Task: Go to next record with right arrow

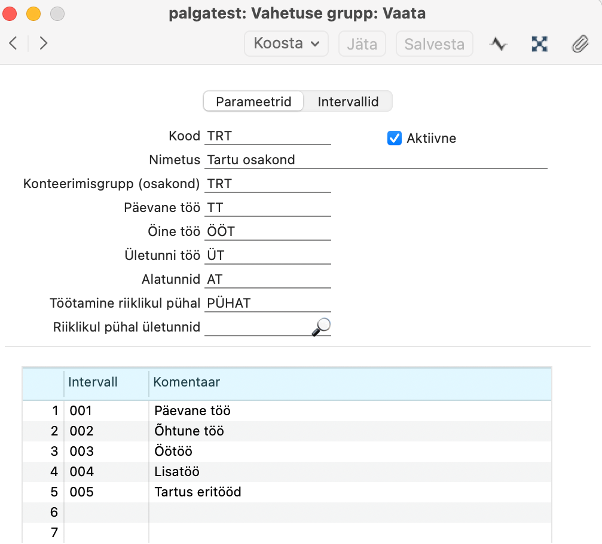Action: coord(43,44)
